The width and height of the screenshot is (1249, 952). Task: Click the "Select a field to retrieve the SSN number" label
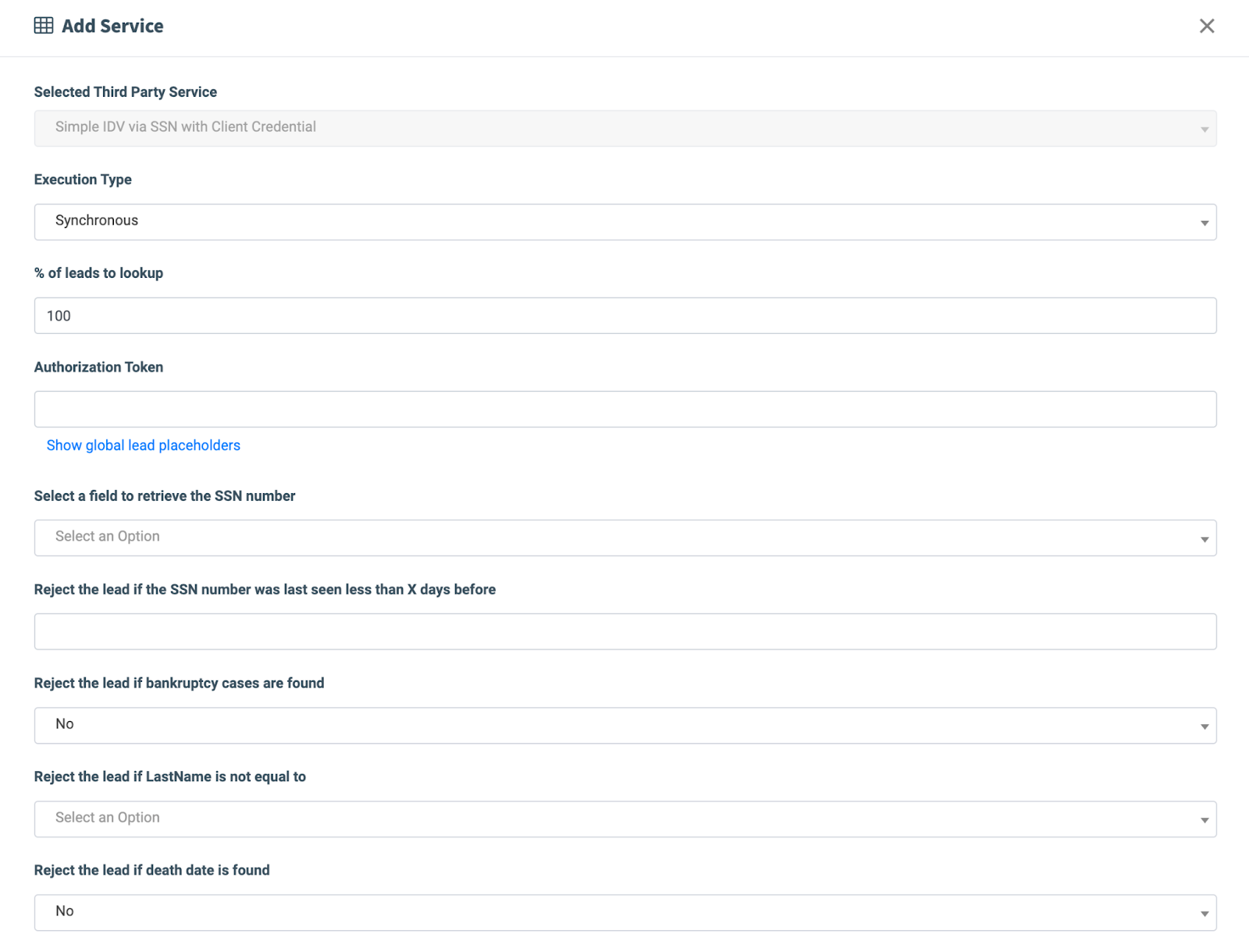point(165,496)
